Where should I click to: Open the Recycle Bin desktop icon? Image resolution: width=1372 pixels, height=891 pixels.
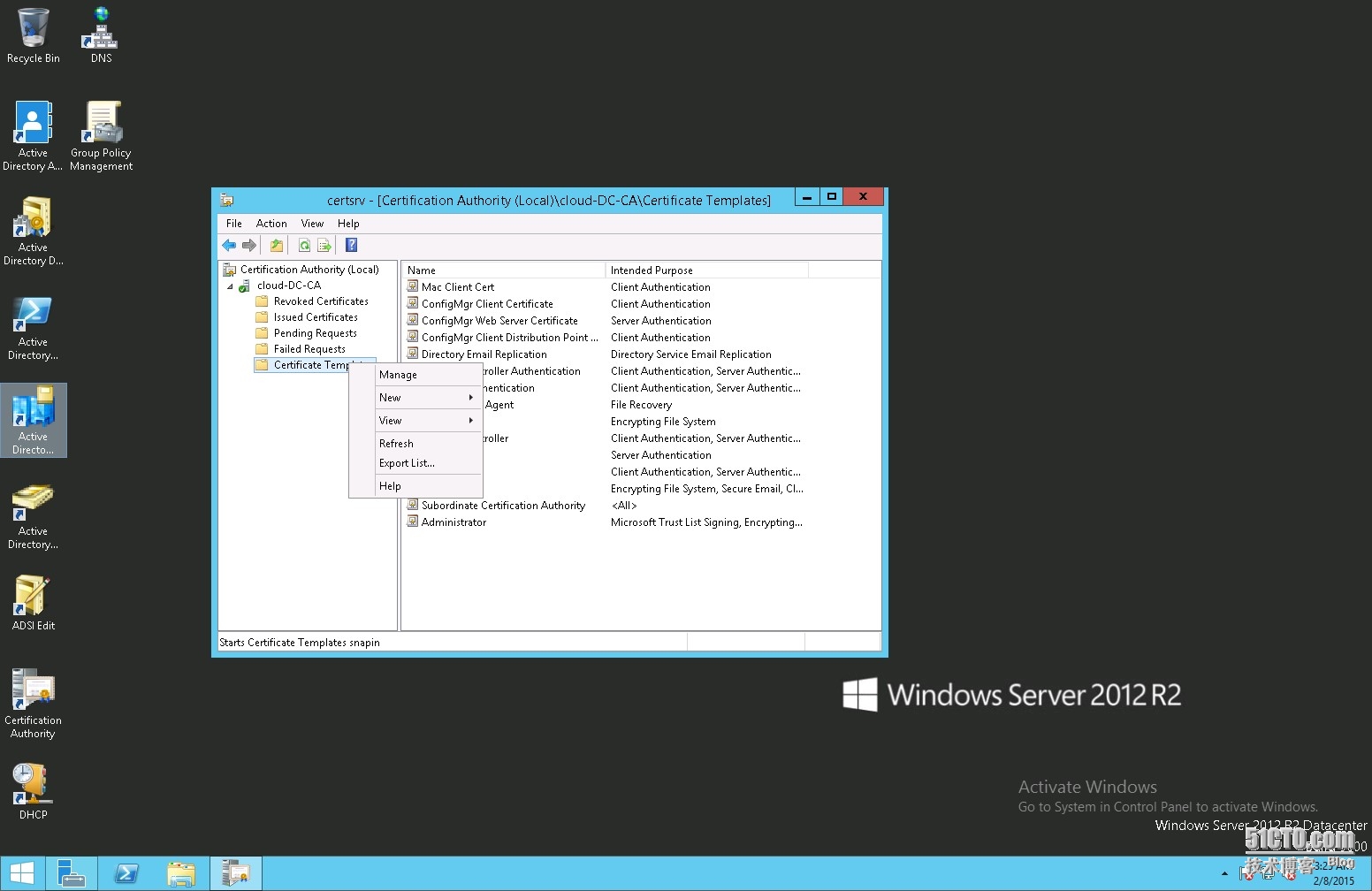(x=34, y=36)
